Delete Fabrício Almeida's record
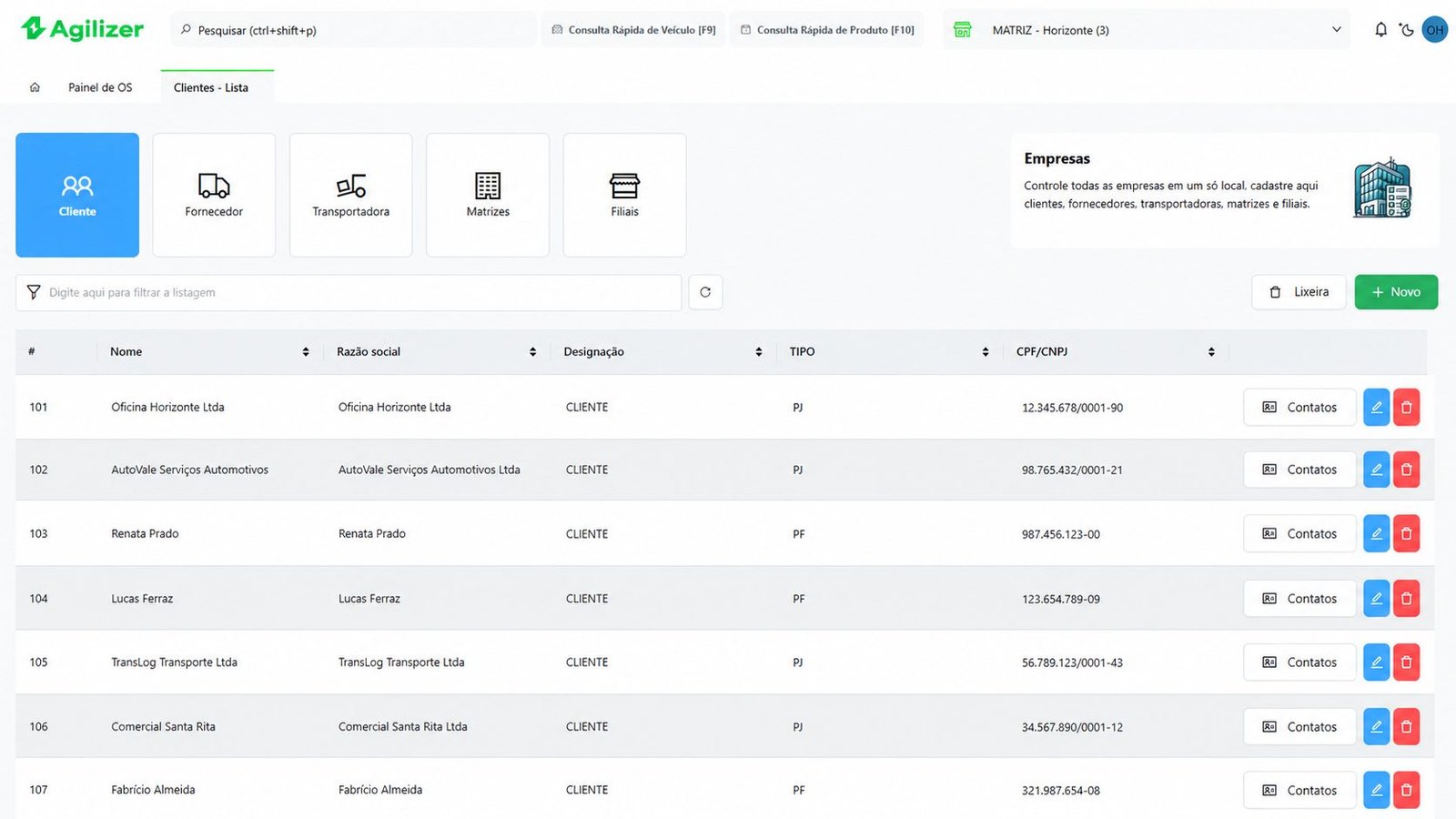This screenshot has width=1456, height=819. [1406, 790]
